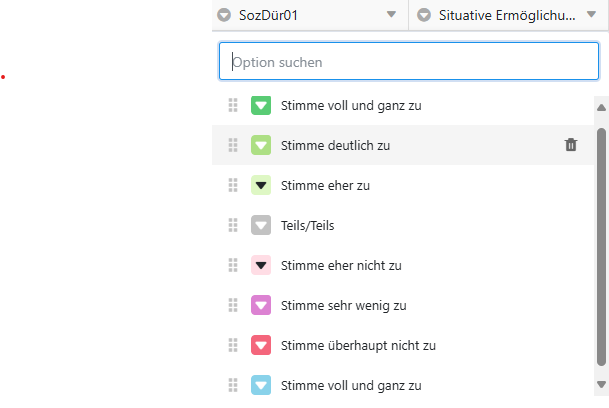Click the scrollbar down arrow in options list
The image size is (609, 408).
coord(601,384)
